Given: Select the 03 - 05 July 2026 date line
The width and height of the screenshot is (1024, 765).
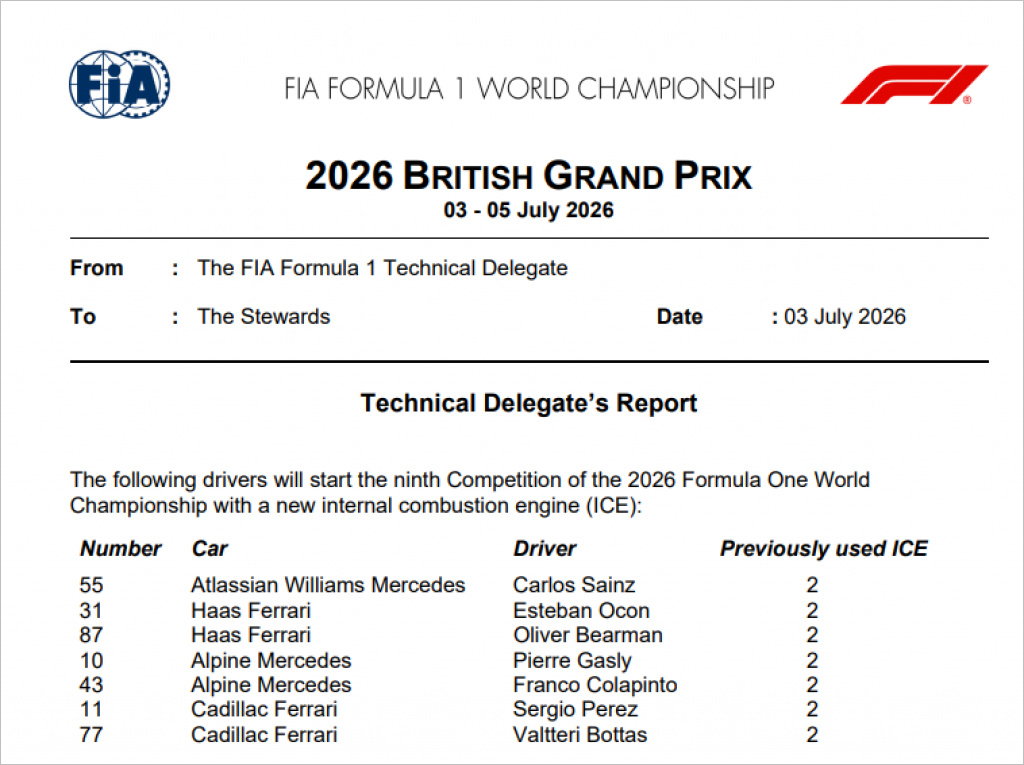Looking at the screenshot, I should pyautogui.click(x=529, y=210).
